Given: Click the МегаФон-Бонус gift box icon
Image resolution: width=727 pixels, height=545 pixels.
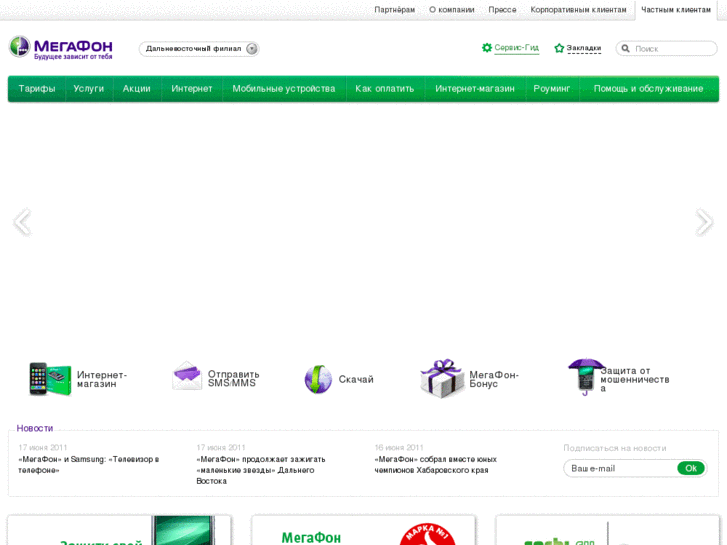Looking at the screenshot, I should (x=442, y=378).
